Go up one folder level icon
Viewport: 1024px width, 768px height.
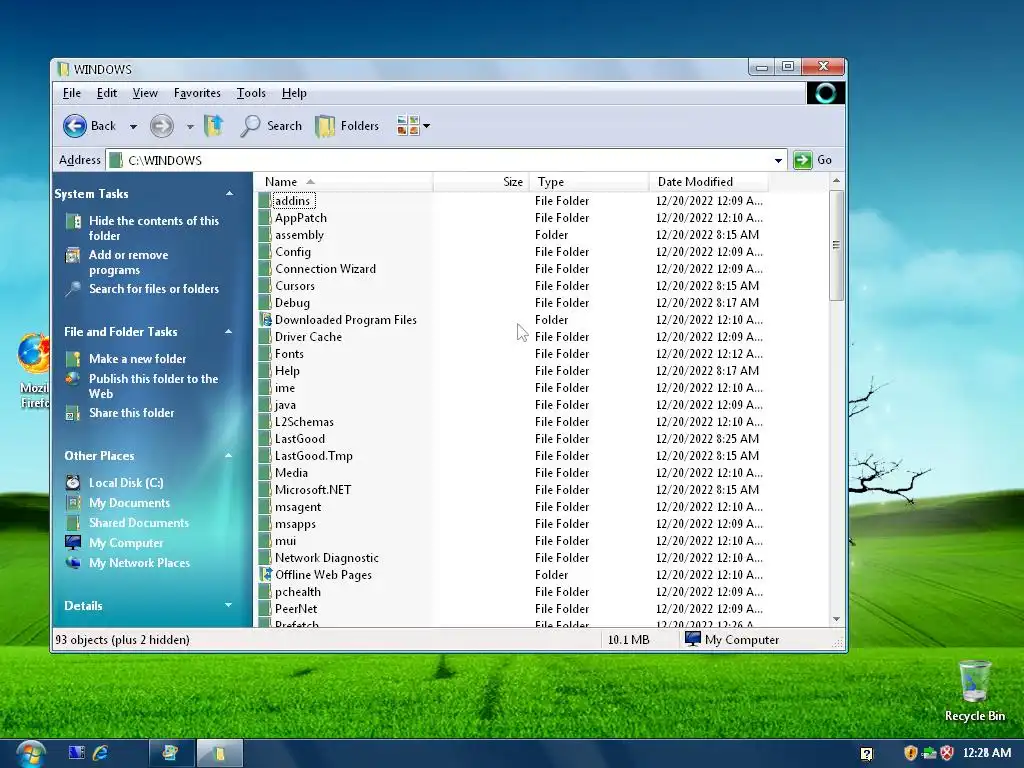[214, 125]
